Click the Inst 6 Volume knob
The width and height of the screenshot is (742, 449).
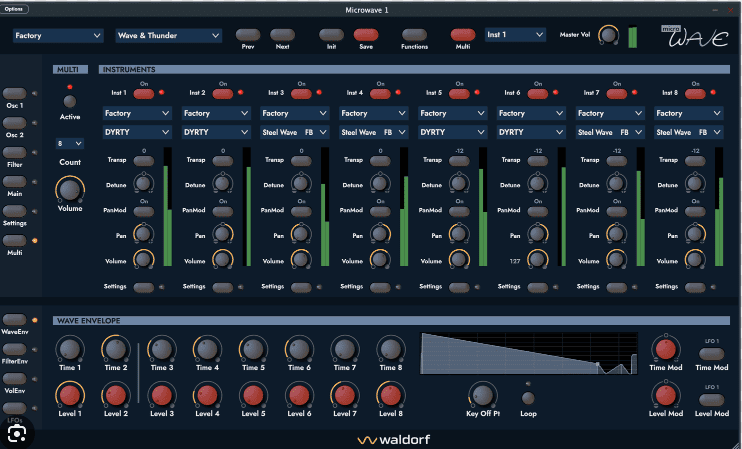[x=538, y=259]
